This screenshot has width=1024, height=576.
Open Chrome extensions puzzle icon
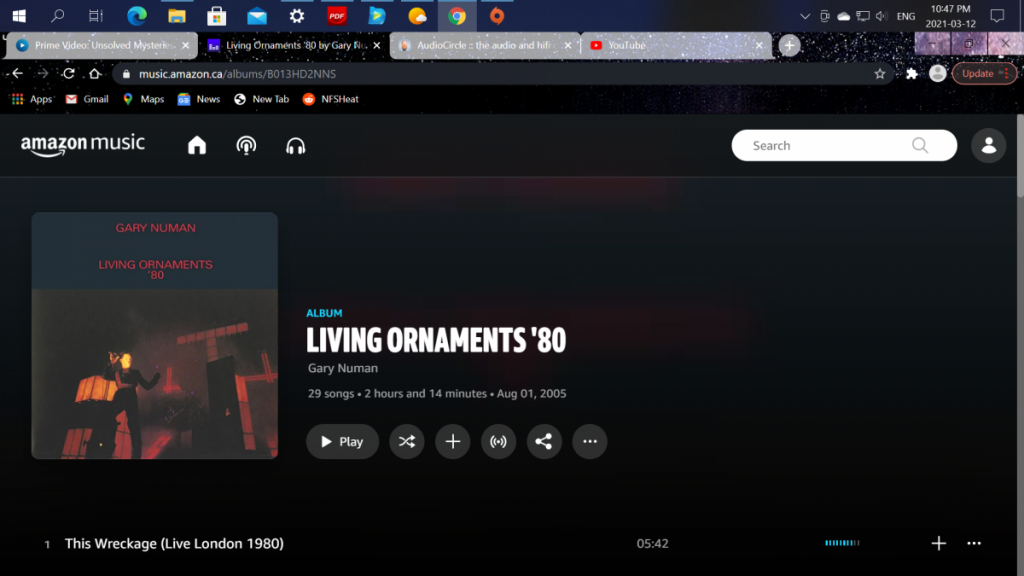[912, 74]
